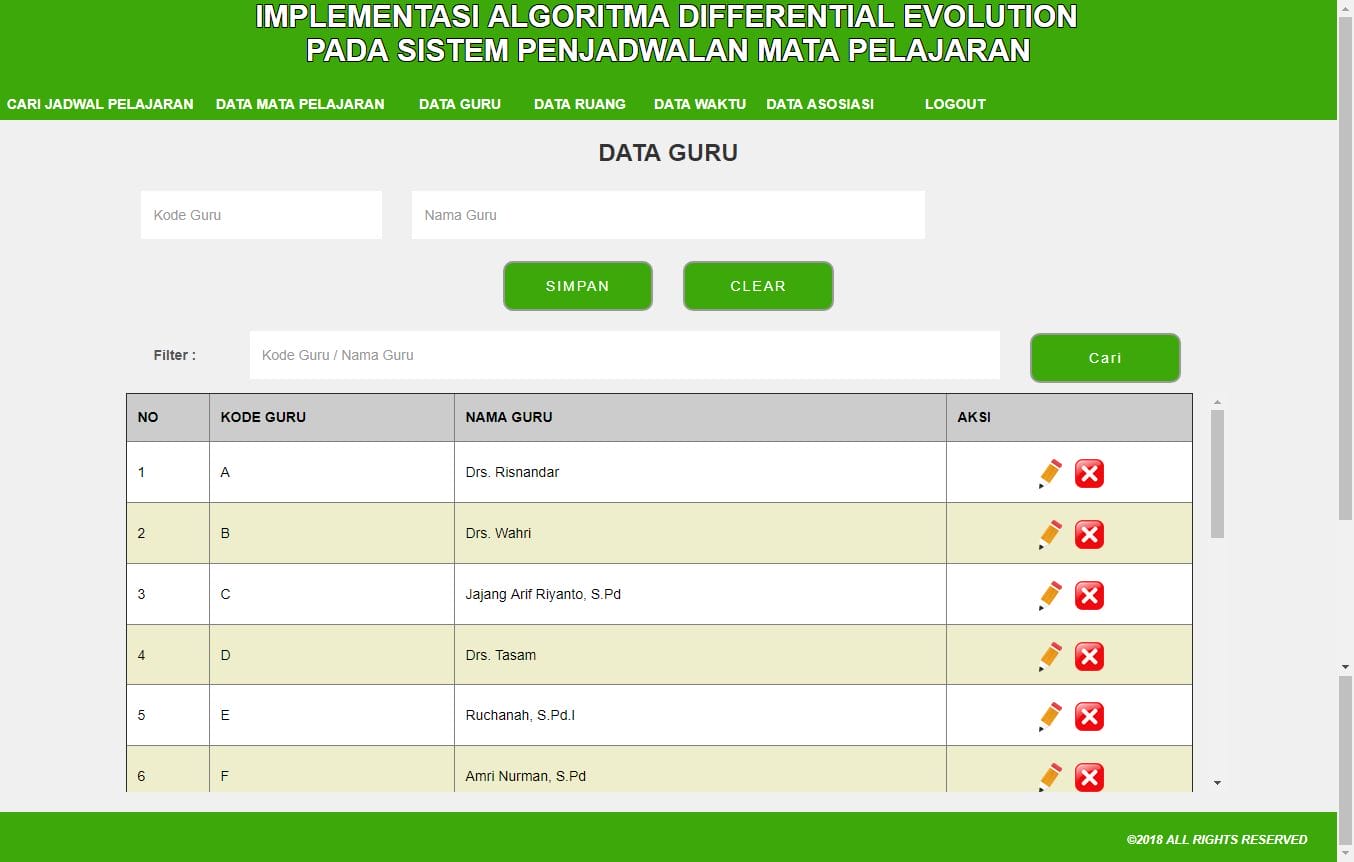
Task: Click into the filter search box
Action: [624, 355]
